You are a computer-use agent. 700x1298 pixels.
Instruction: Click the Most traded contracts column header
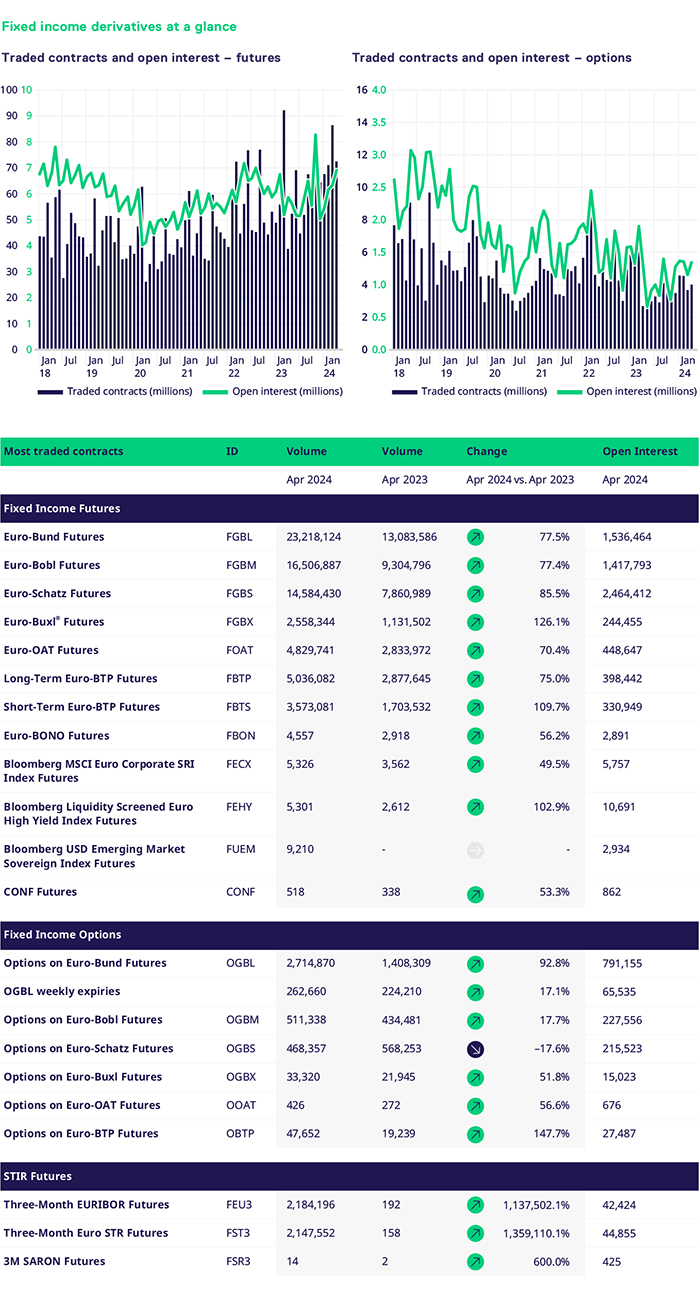pyautogui.click(x=64, y=451)
